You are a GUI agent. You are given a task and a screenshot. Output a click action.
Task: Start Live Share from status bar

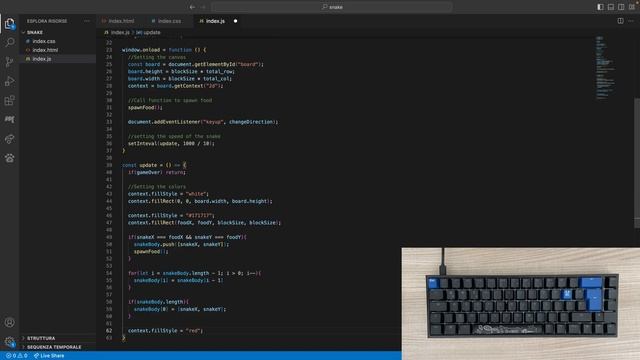(49, 356)
